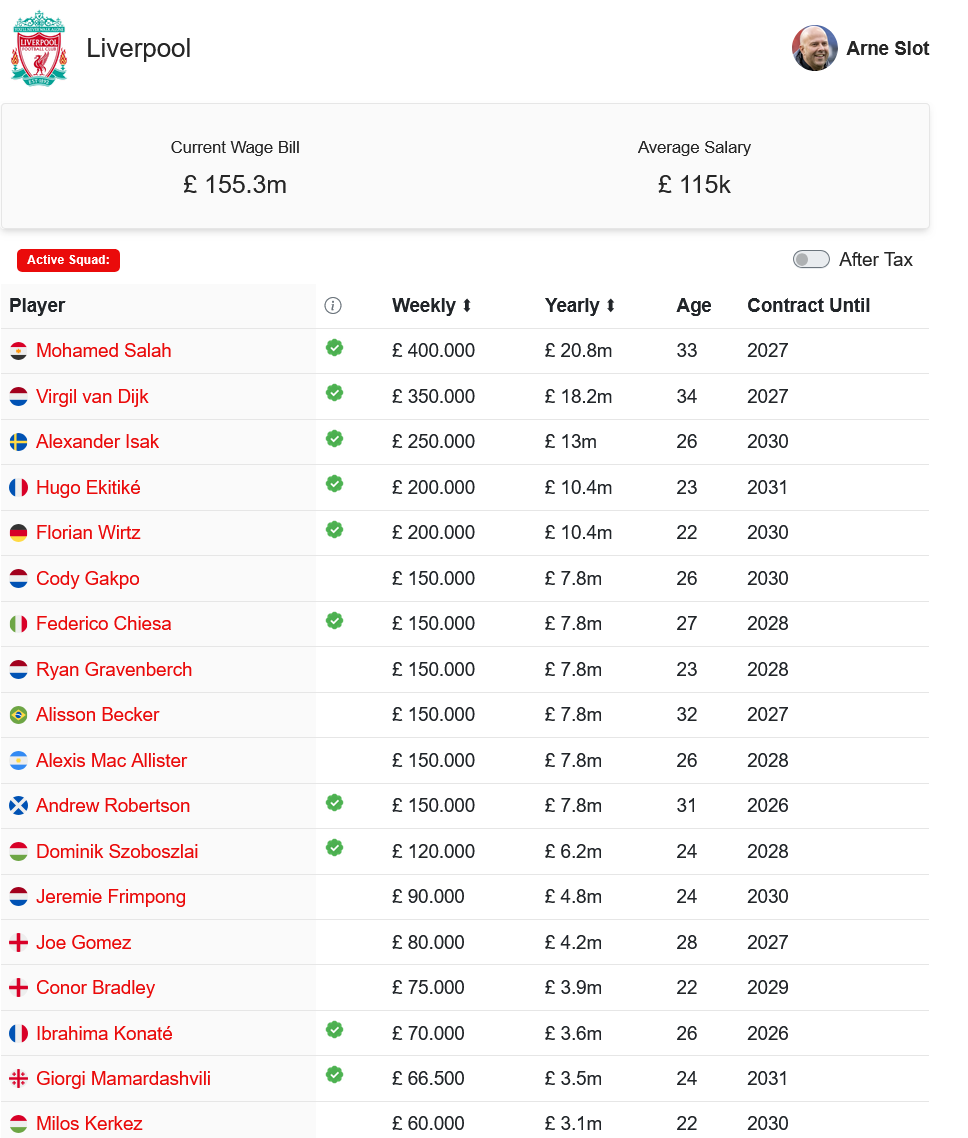Click Mohamed Salah's green verified checkmark
The width and height of the screenshot is (968, 1138).
click(x=335, y=347)
